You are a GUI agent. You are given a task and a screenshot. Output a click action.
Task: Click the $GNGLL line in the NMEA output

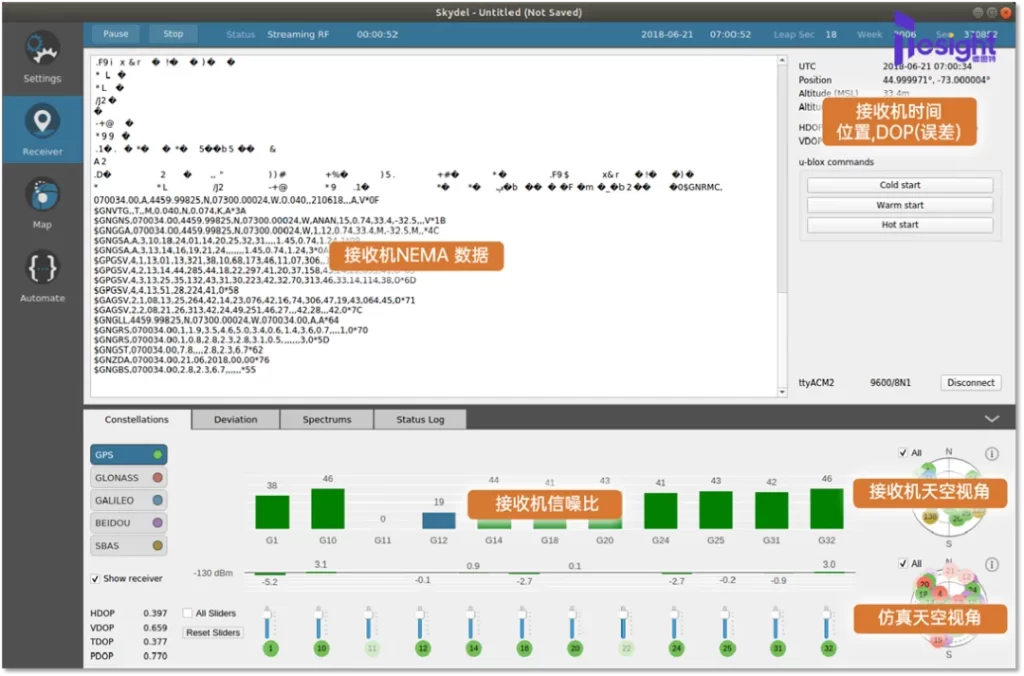click(x=216, y=320)
